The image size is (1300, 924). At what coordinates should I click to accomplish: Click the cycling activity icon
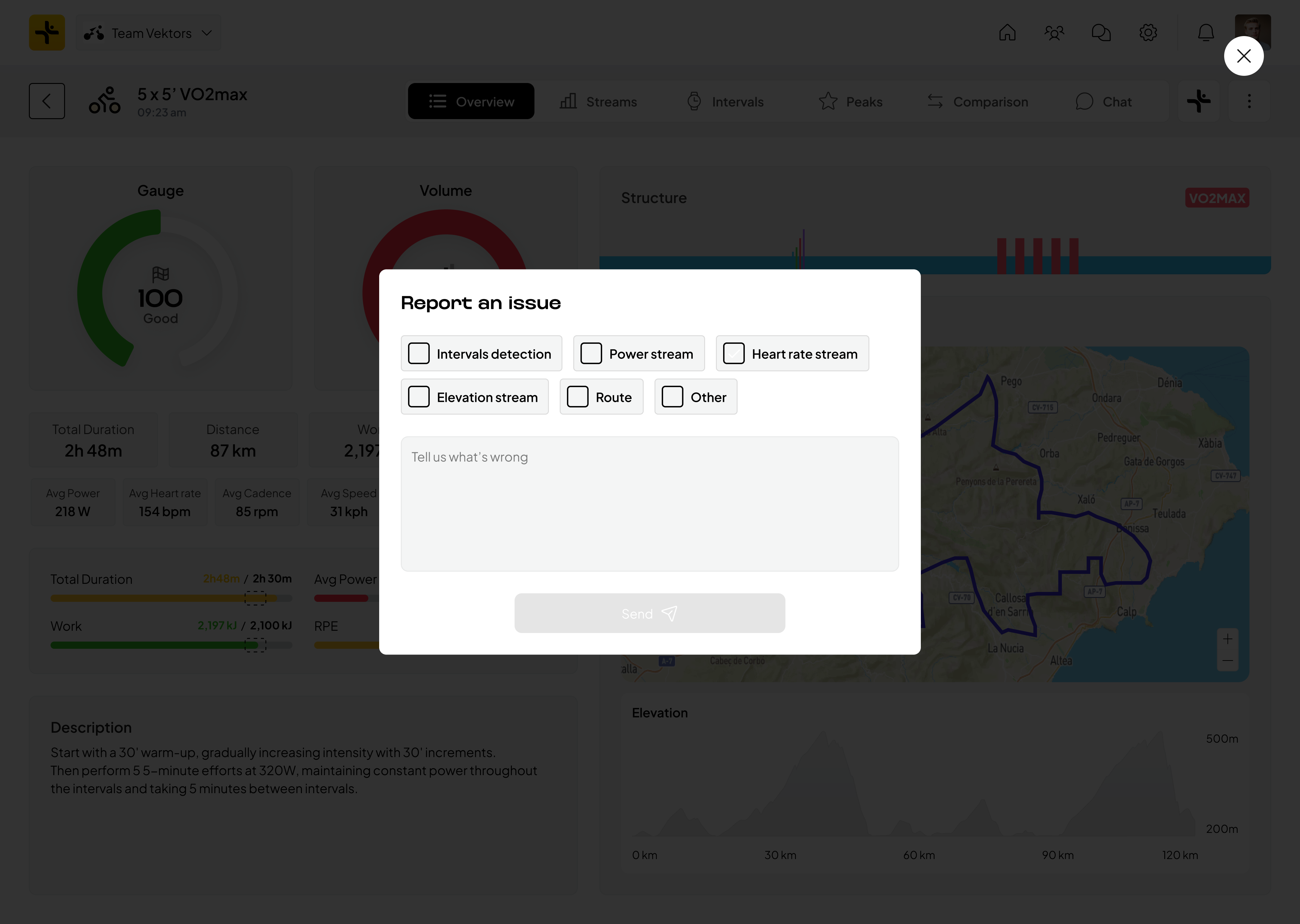[105, 100]
